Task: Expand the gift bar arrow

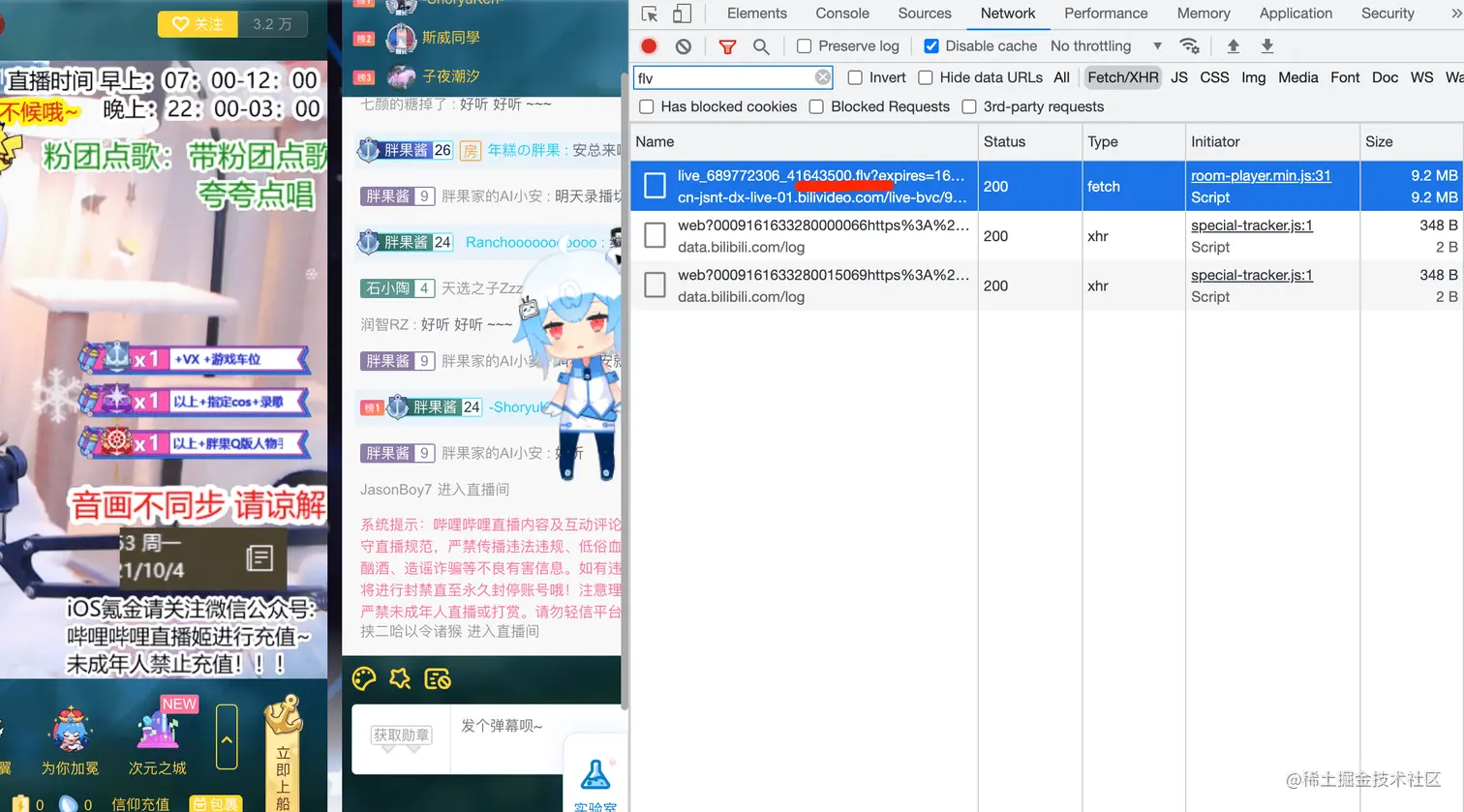Action: tap(227, 737)
